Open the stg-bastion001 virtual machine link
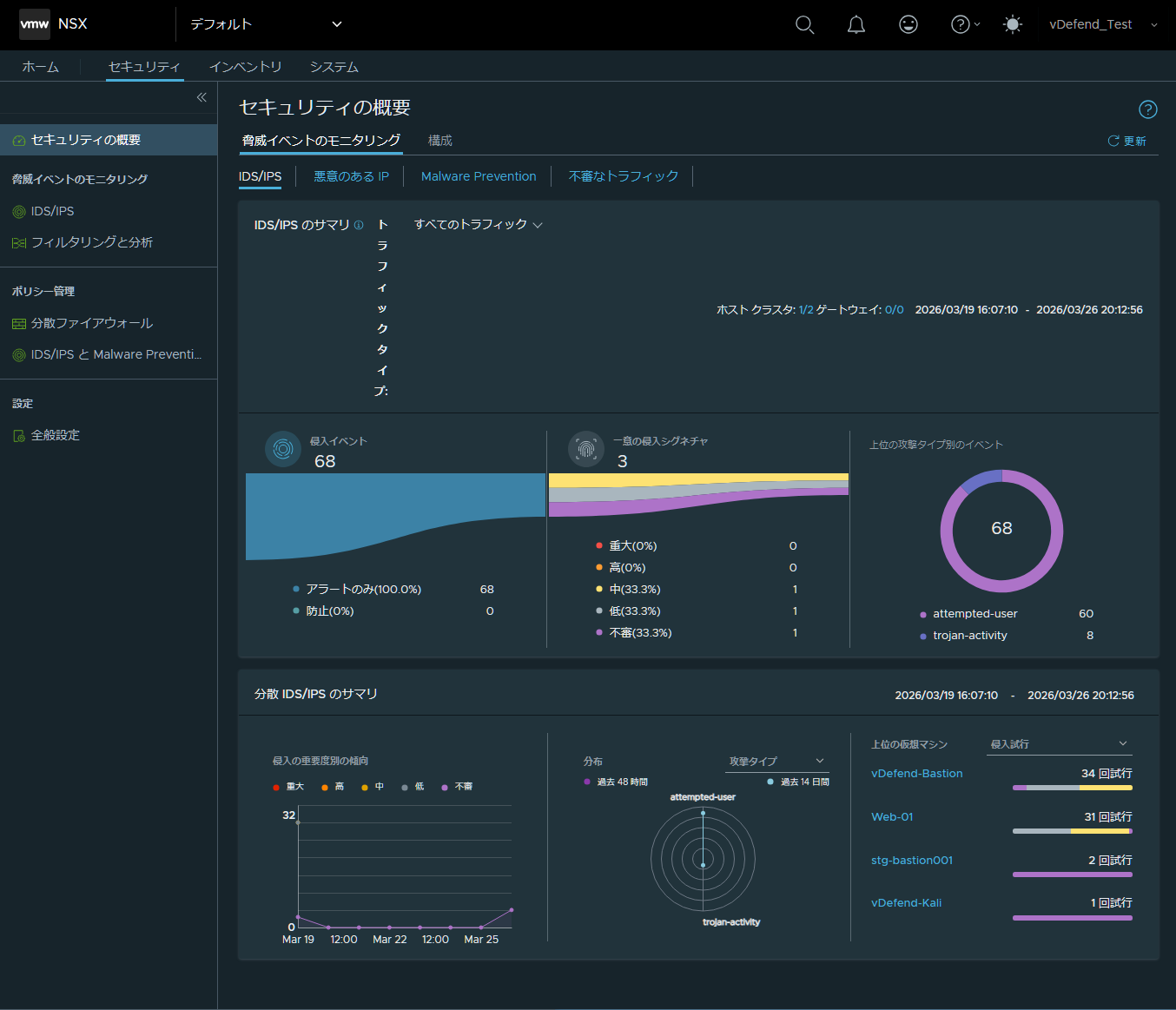The width and height of the screenshot is (1176, 1010). pos(912,861)
